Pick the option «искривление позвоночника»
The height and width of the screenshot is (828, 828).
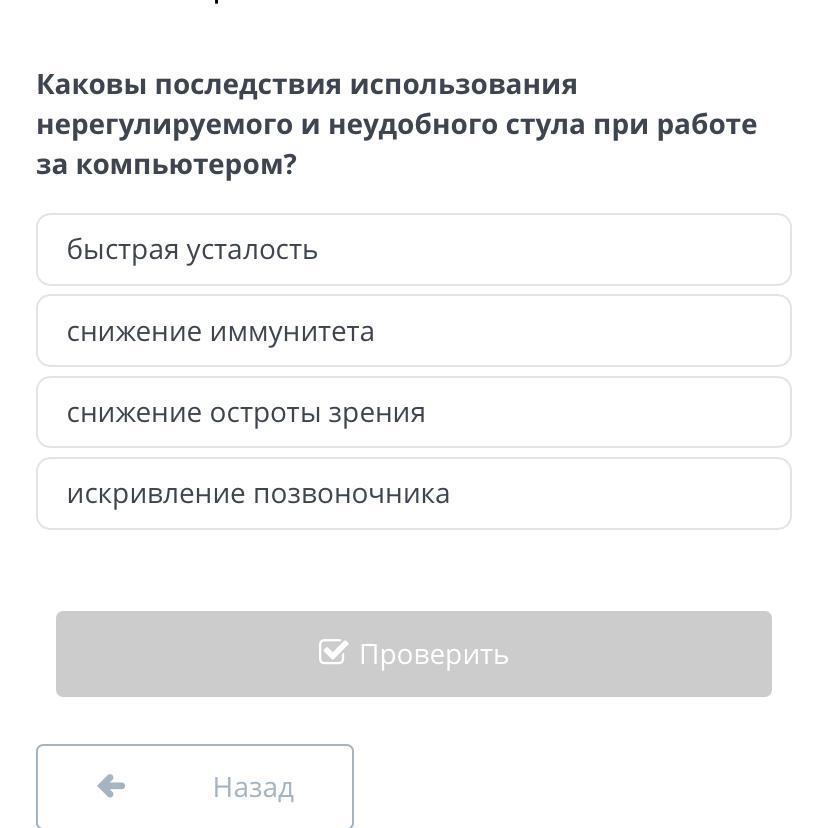point(413,493)
